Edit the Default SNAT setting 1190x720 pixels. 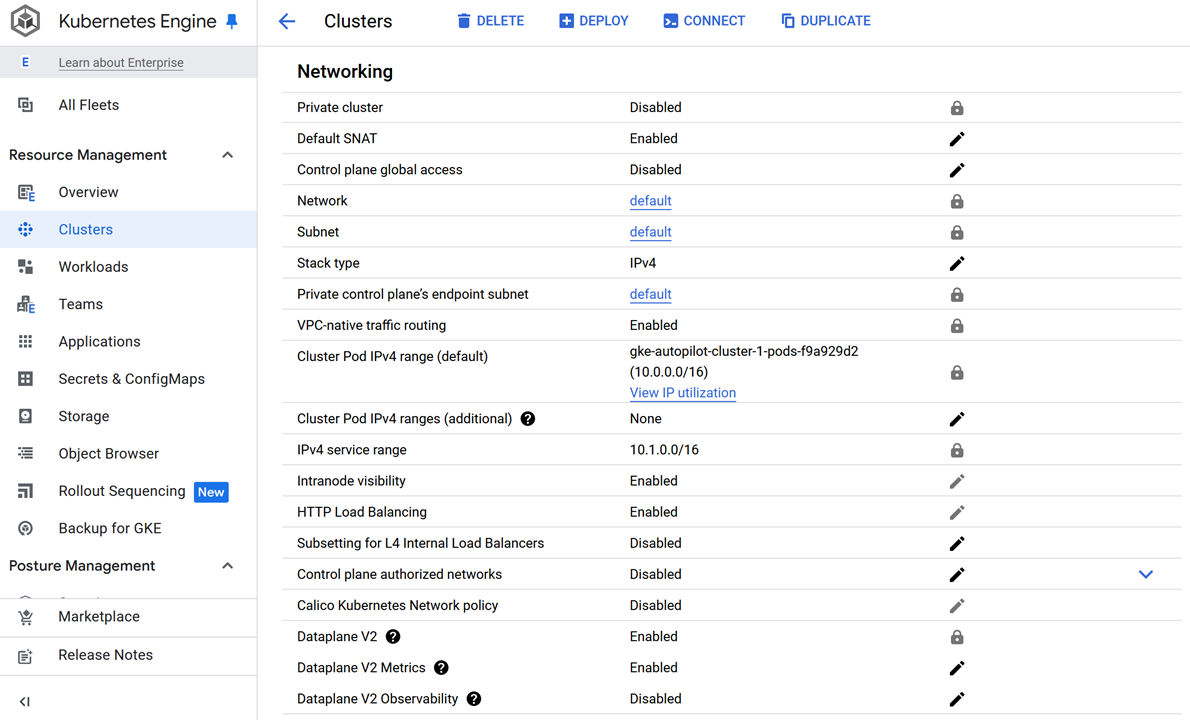957,139
